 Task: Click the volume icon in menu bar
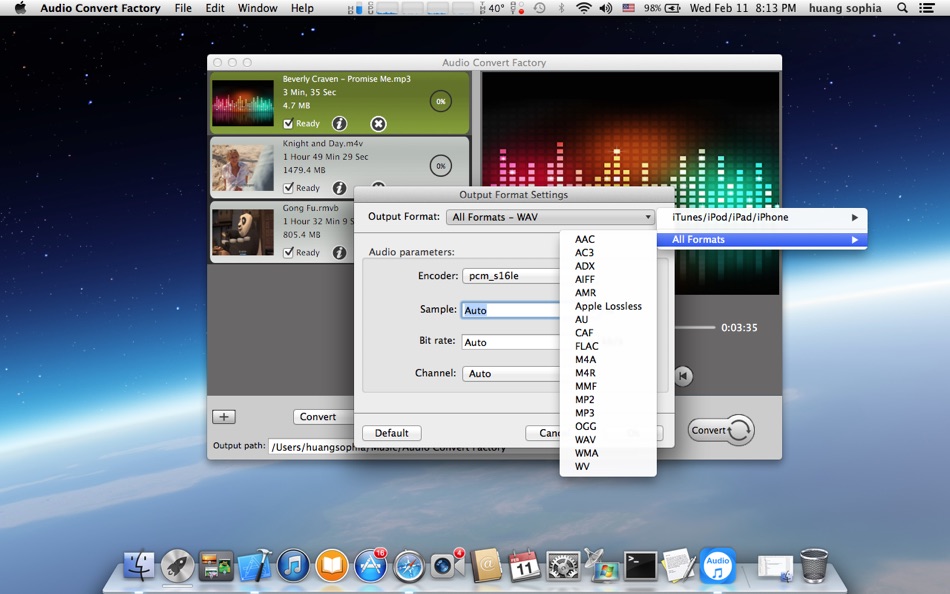tap(605, 8)
